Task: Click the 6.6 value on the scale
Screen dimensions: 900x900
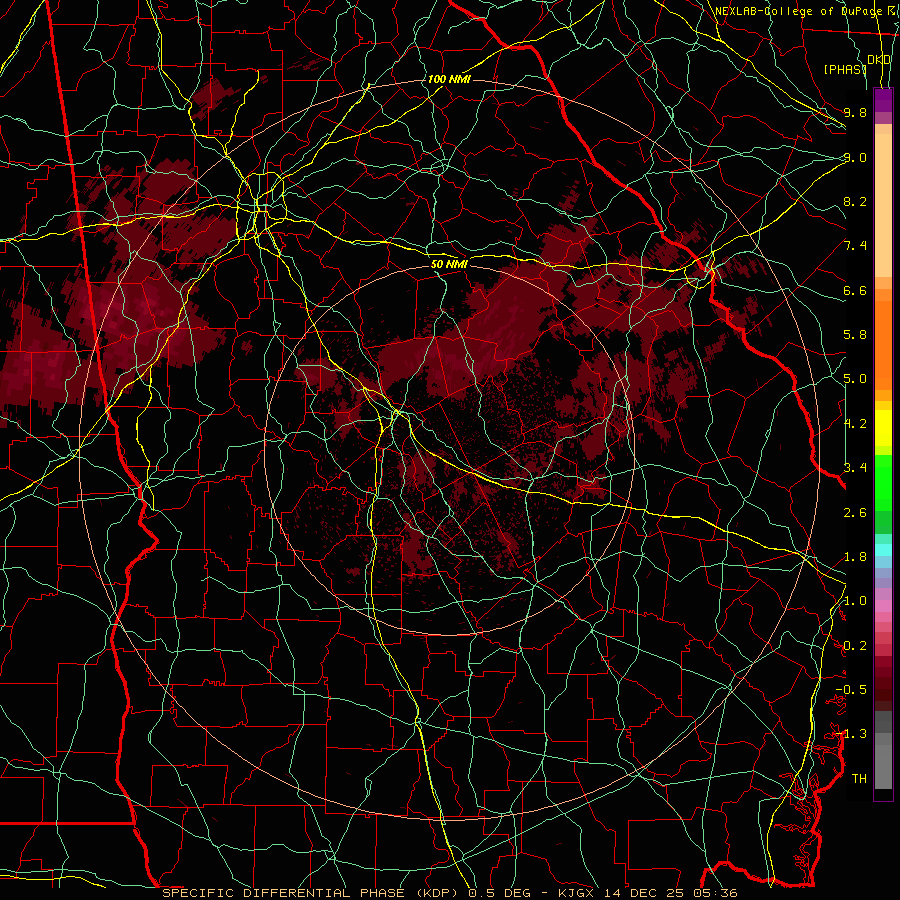Action: pyautogui.click(x=855, y=290)
